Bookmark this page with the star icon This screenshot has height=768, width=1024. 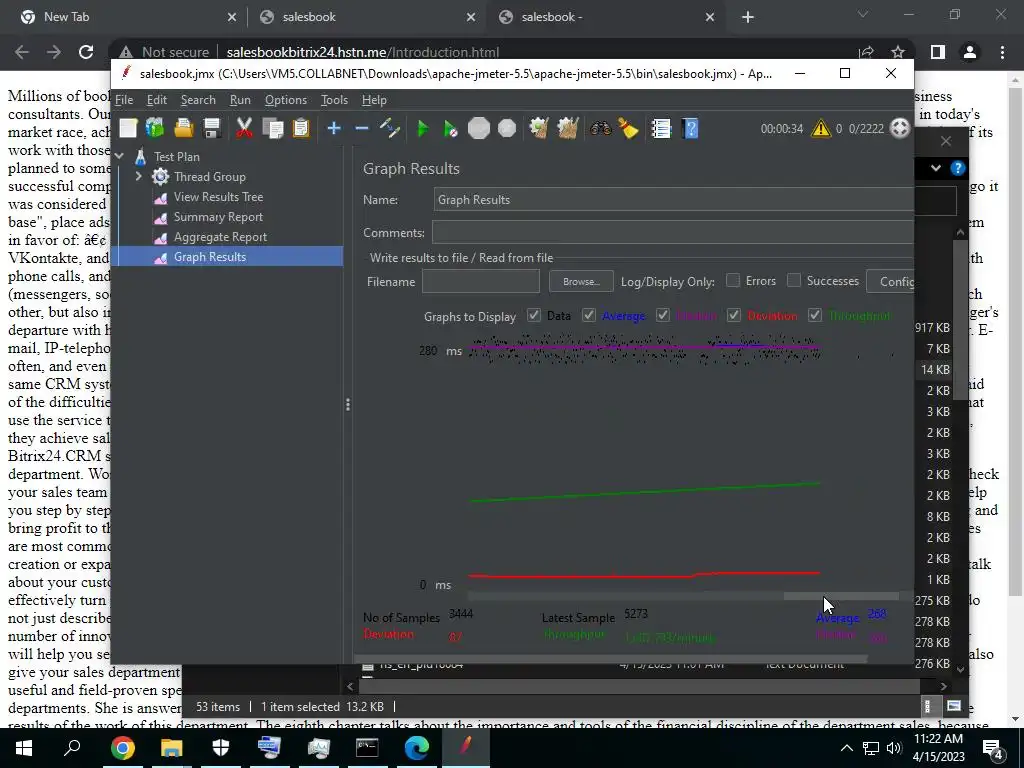[898, 52]
